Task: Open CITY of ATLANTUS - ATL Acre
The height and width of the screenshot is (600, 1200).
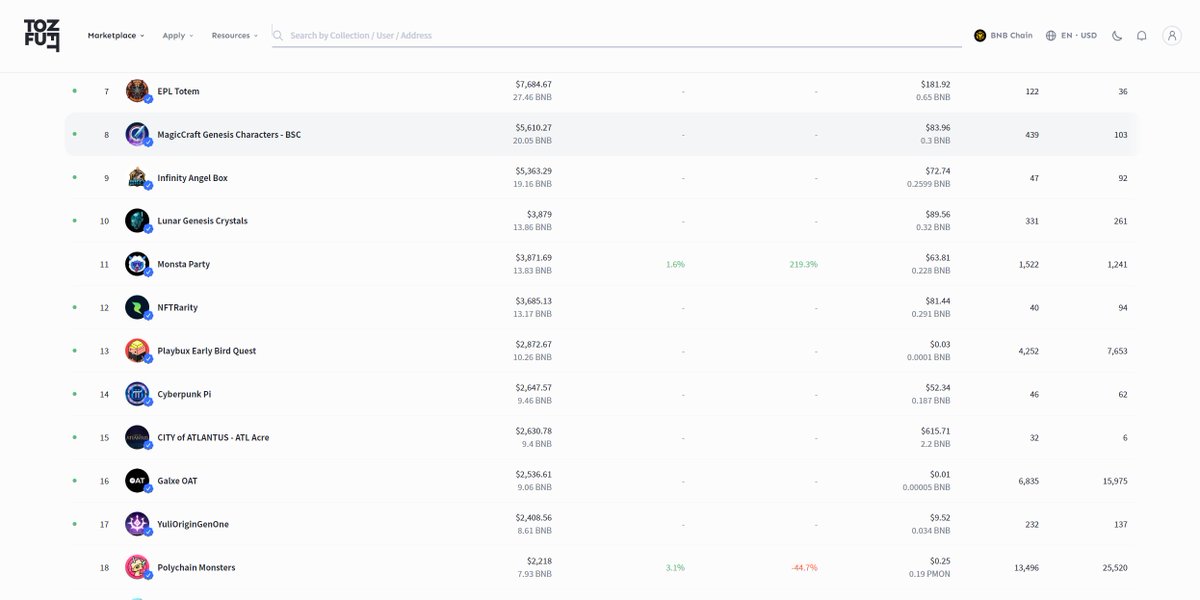Action: coord(213,438)
